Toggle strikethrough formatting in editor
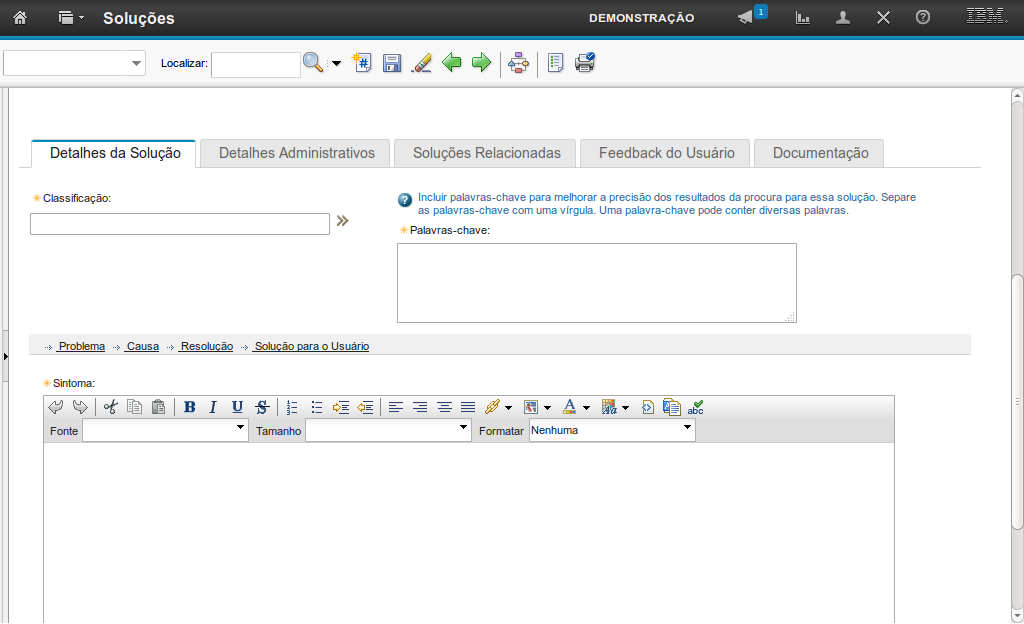This screenshot has height=624, width=1024. tap(261, 407)
